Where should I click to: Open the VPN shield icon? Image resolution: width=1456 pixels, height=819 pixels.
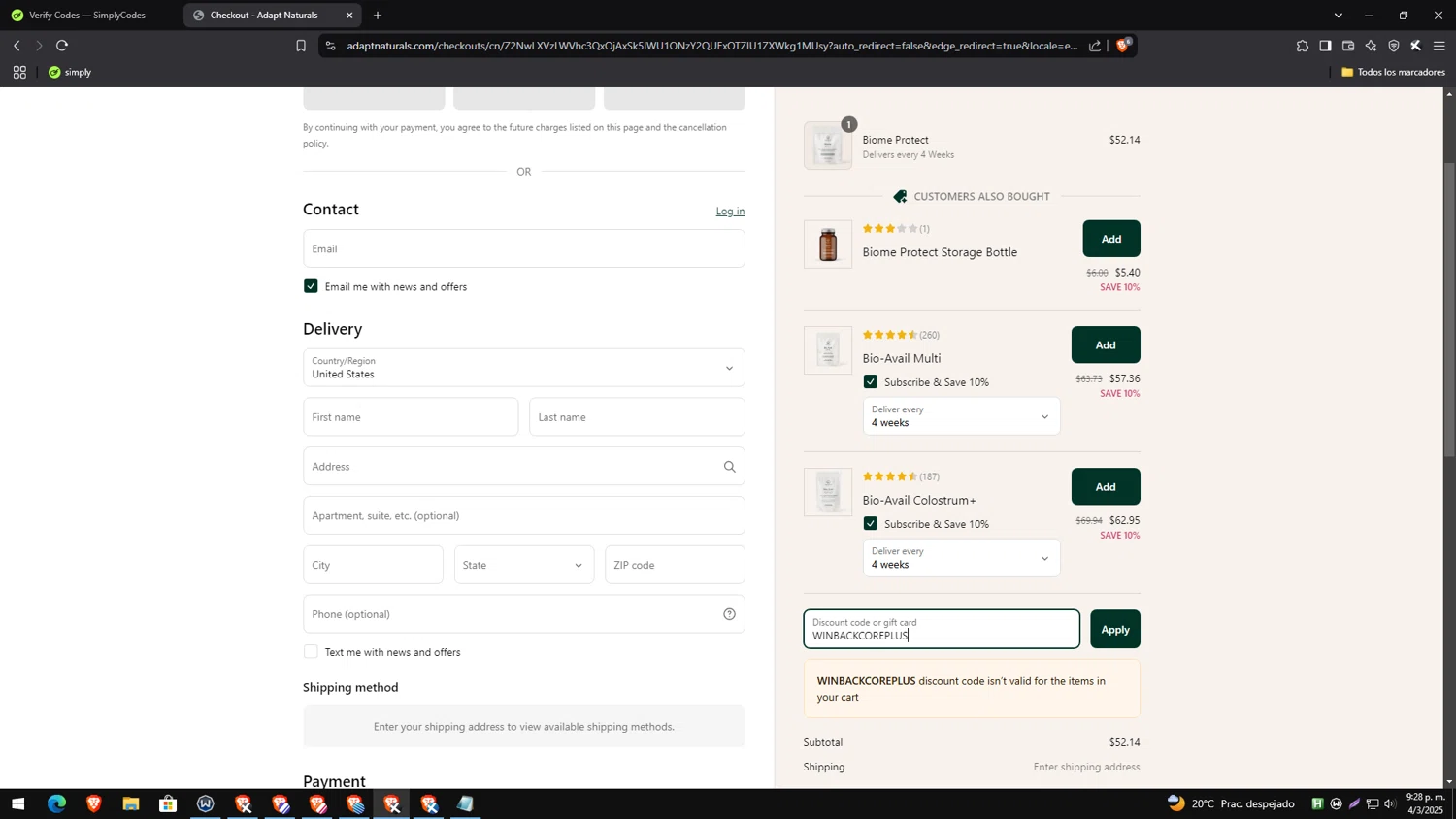tap(1394, 46)
